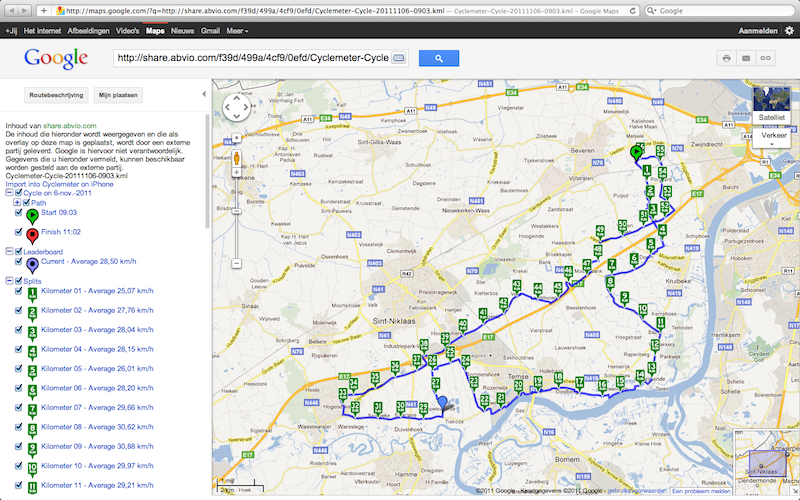The height and width of the screenshot is (500, 800).
Task: Click the map pan compass control
Action: (236, 107)
